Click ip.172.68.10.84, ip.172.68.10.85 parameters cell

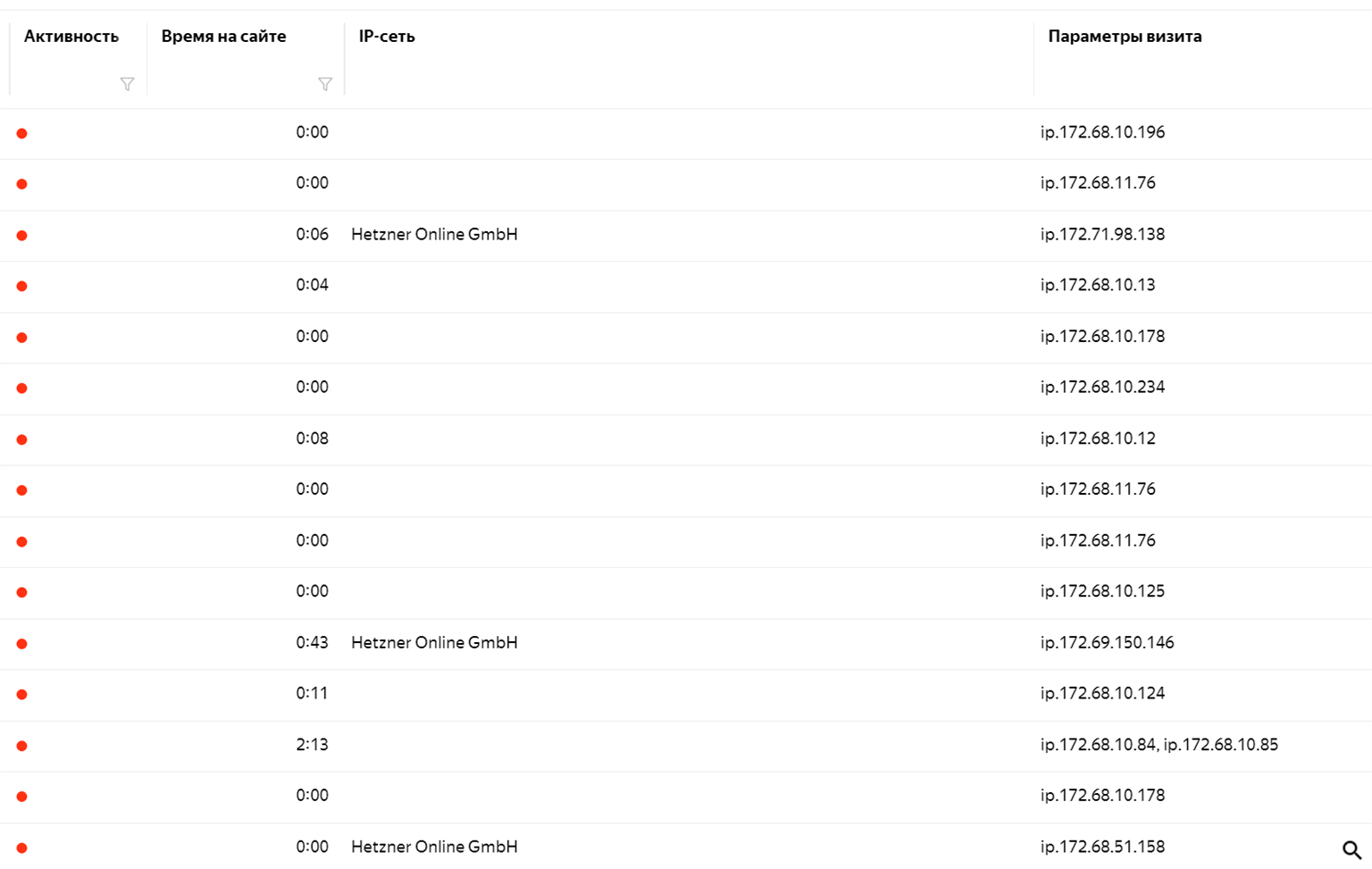tap(1159, 745)
